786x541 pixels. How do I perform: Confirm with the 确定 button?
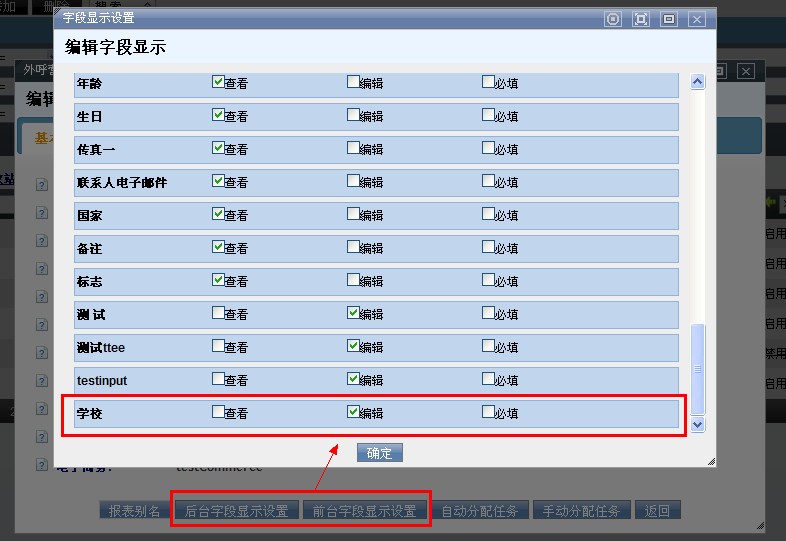tap(380, 453)
